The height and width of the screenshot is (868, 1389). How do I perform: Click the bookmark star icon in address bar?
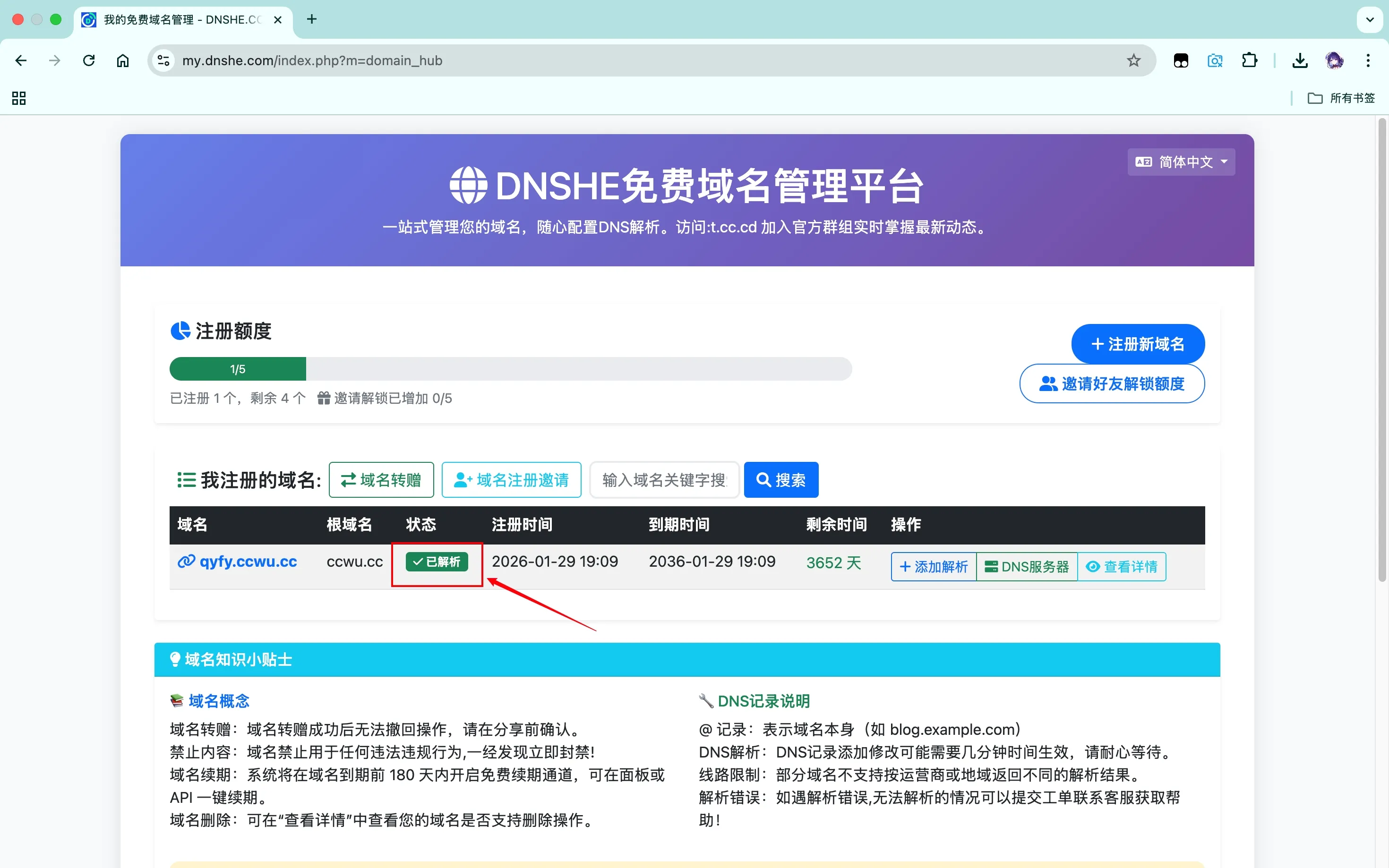1133,60
